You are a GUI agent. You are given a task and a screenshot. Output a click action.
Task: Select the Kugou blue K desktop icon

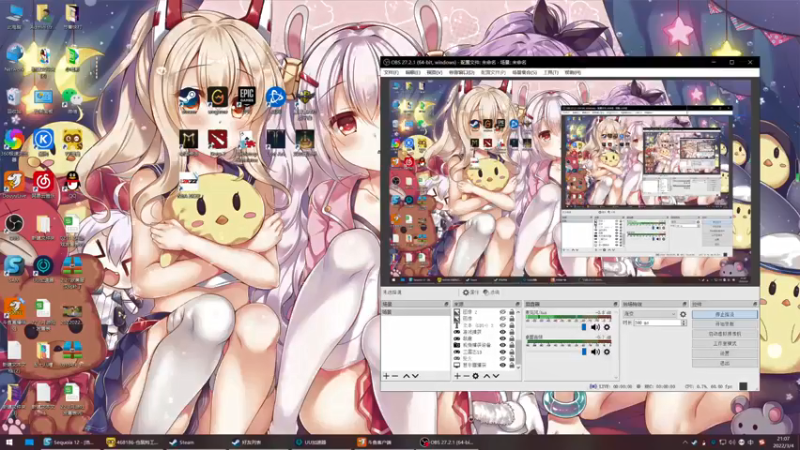tap(43, 141)
